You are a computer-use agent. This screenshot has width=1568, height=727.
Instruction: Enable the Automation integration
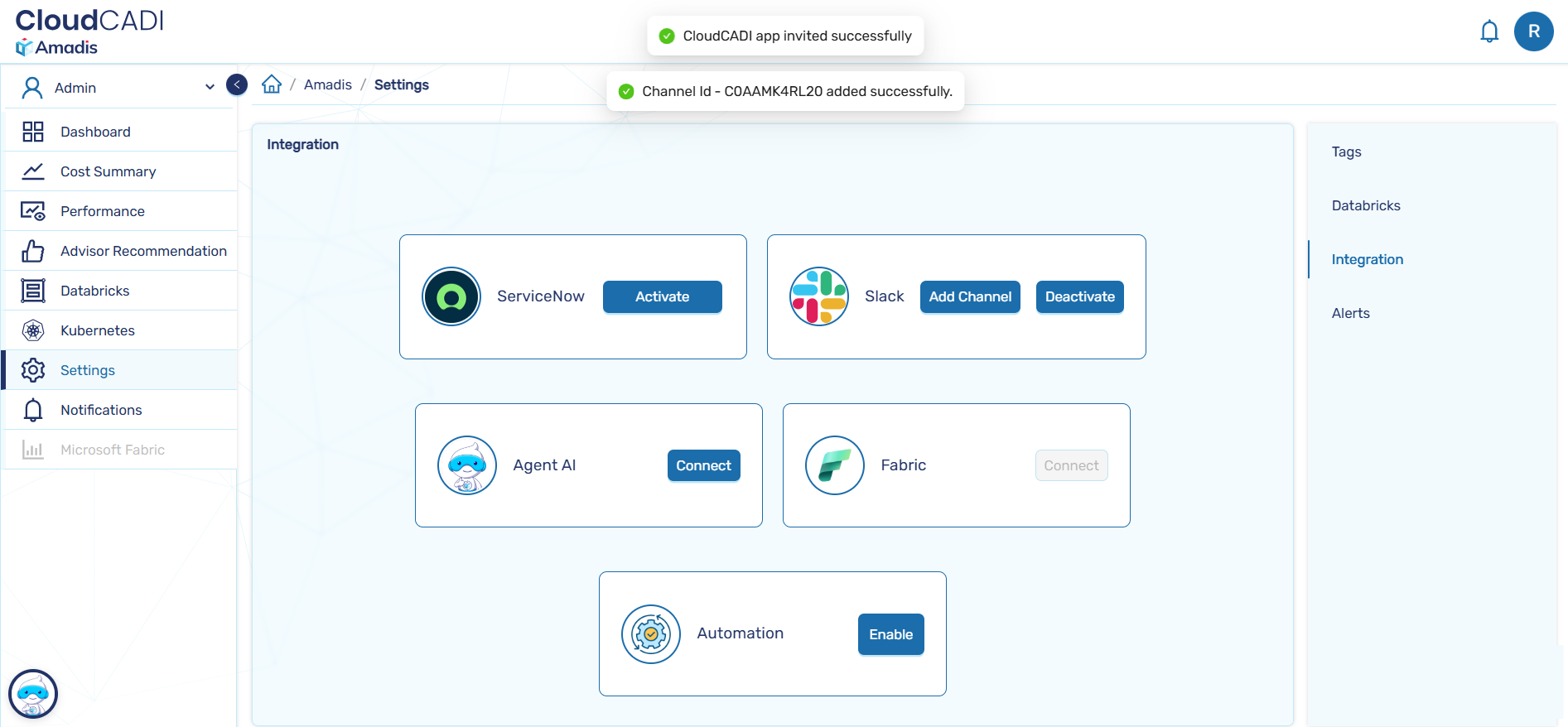click(890, 634)
